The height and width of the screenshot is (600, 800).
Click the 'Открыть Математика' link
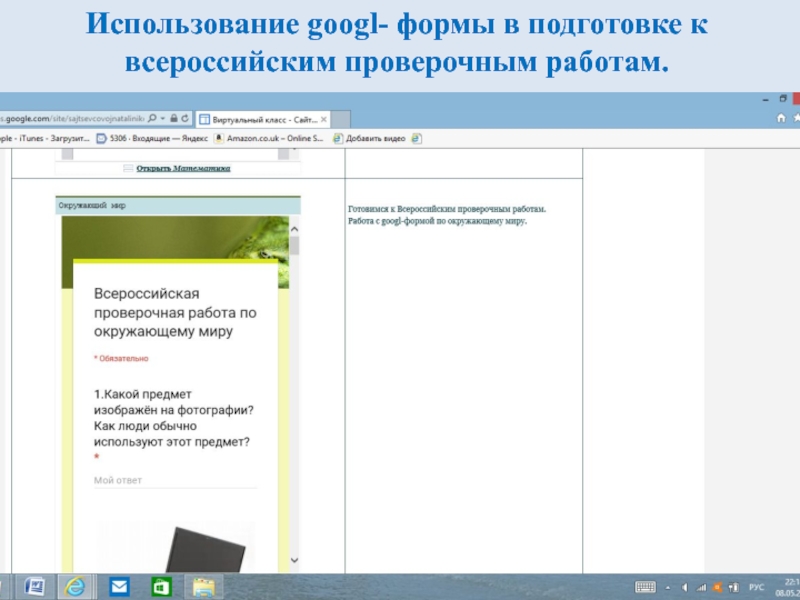coord(182,169)
